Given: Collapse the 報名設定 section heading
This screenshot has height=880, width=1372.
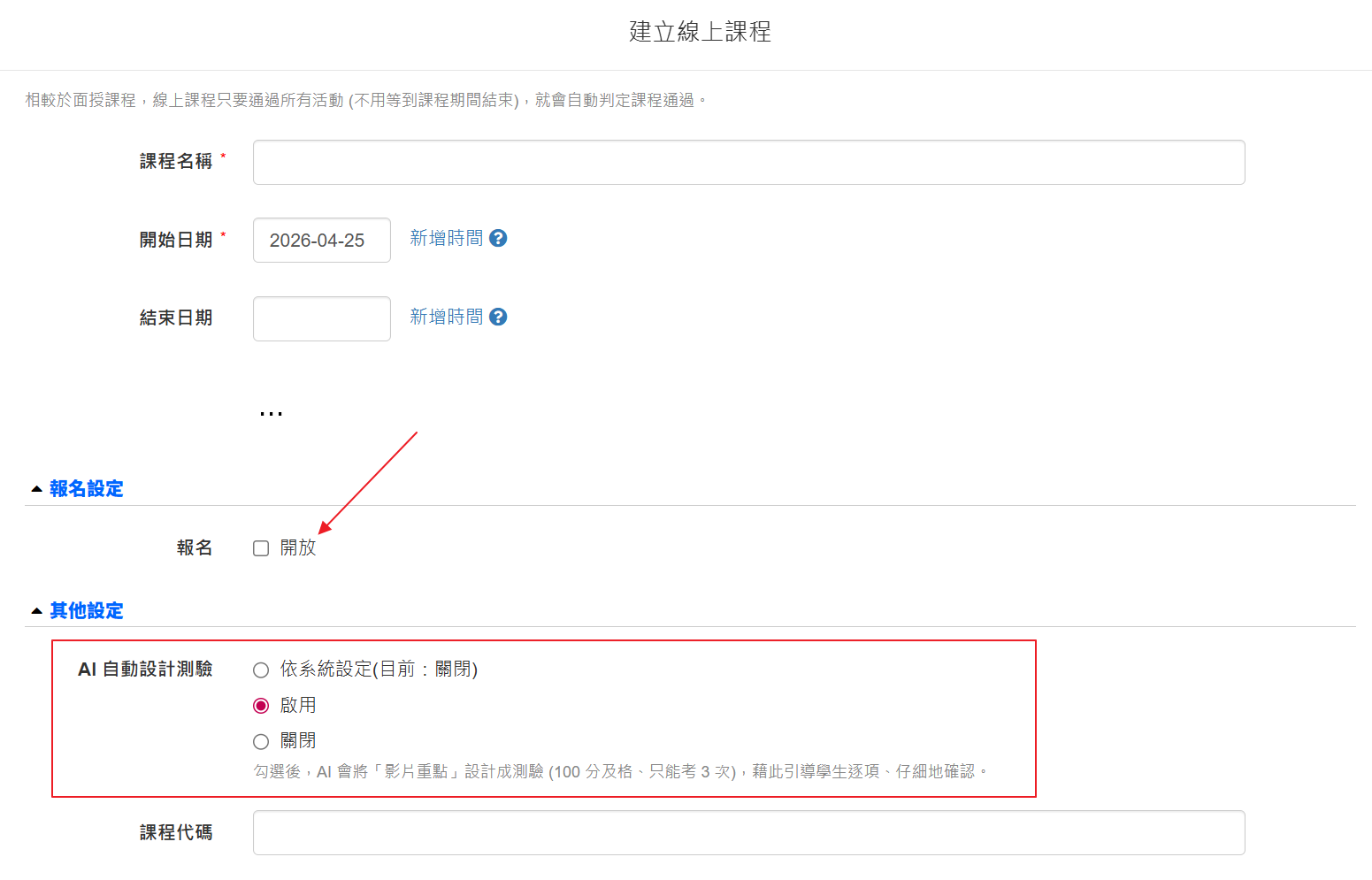Looking at the screenshot, I should pos(87,489).
